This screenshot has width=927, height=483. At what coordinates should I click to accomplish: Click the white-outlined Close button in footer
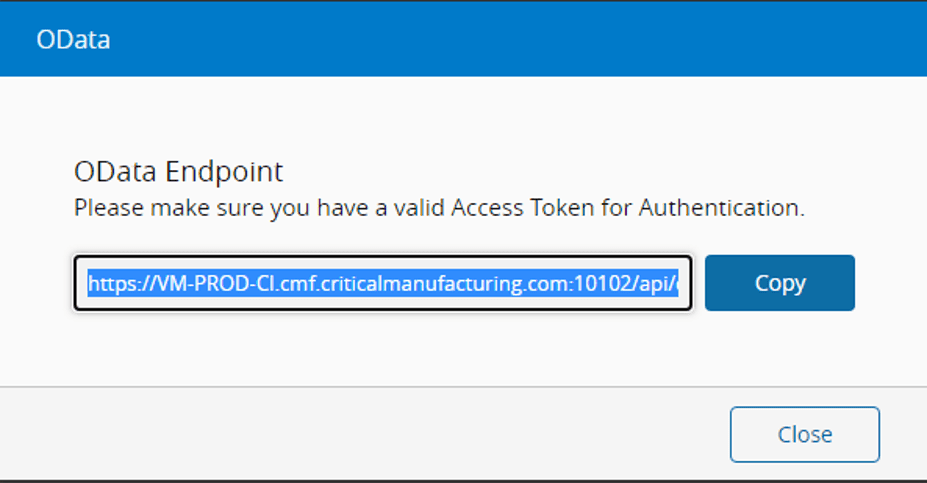tap(804, 434)
